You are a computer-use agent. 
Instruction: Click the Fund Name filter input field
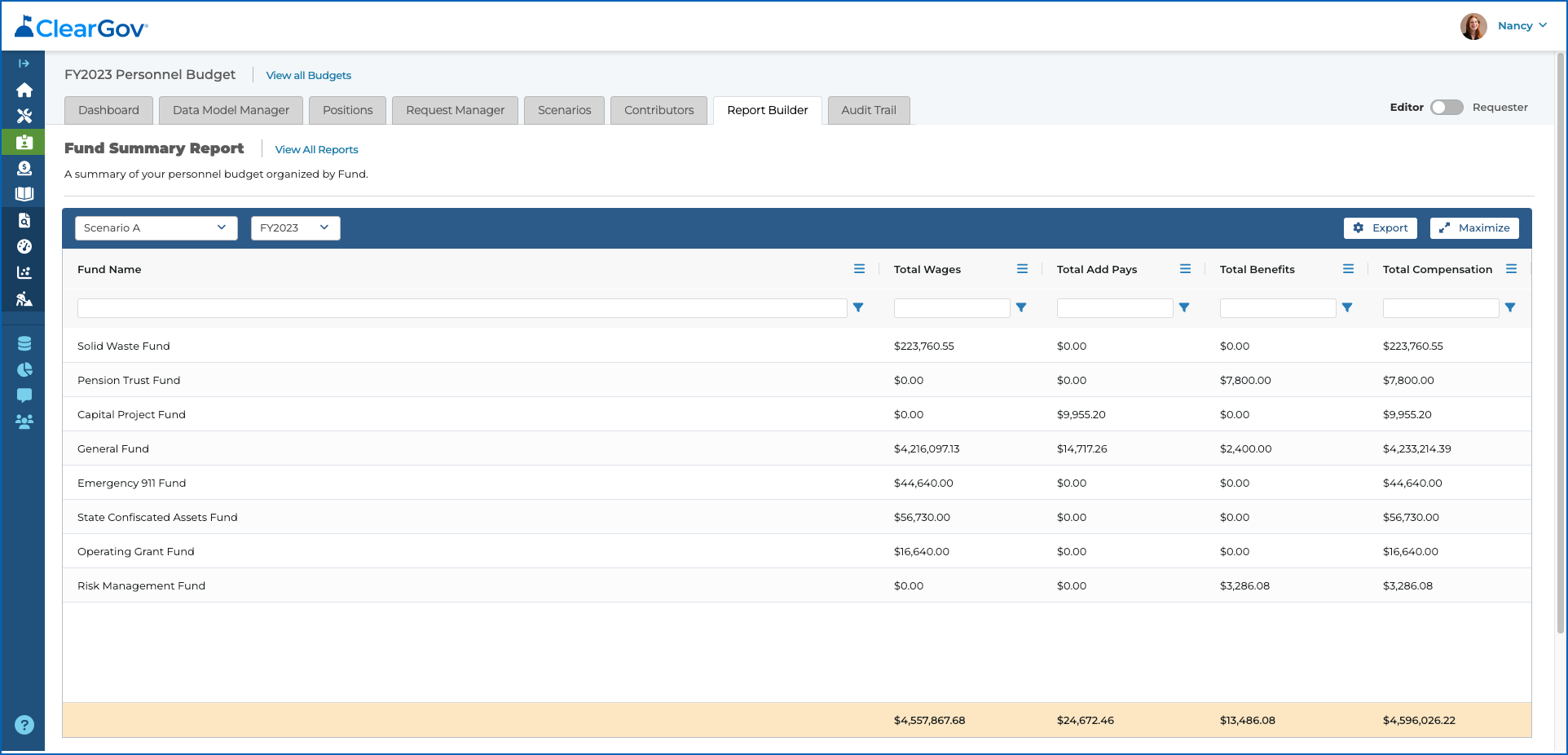click(462, 307)
